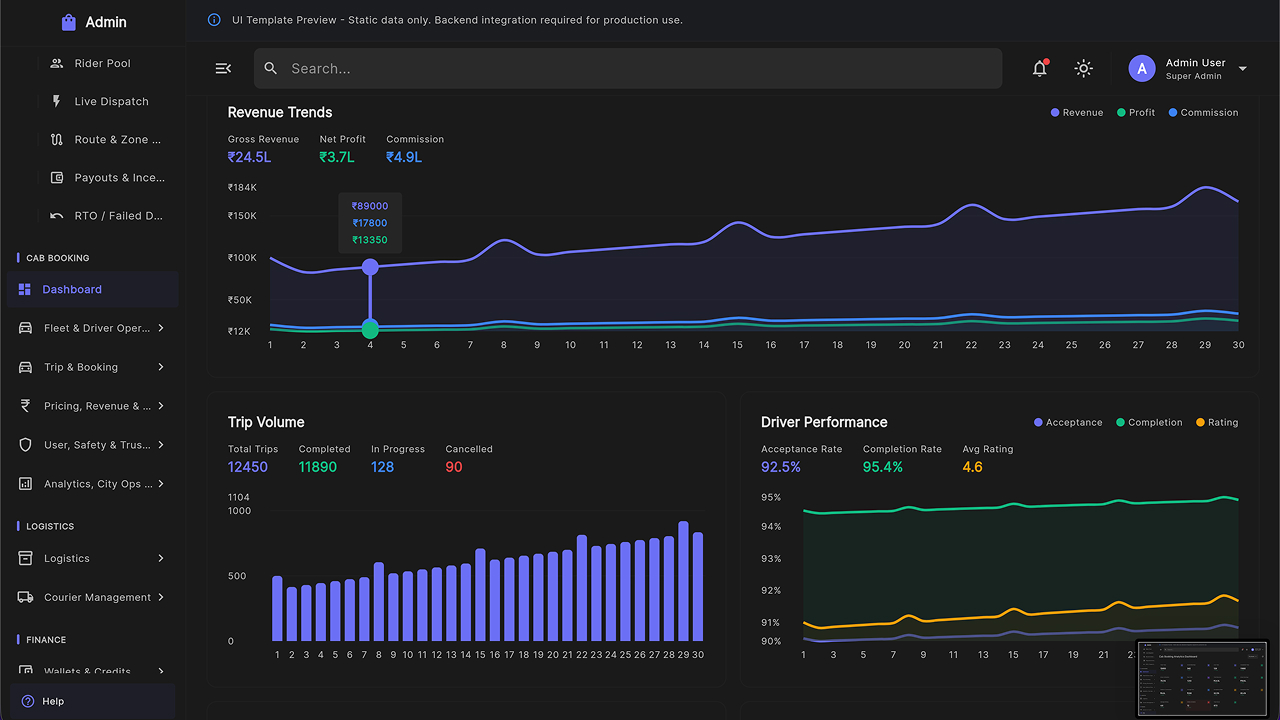Viewport: 1280px width, 720px height.
Task: Expand Fleet & Driver Operations chevron
Action: (161, 328)
